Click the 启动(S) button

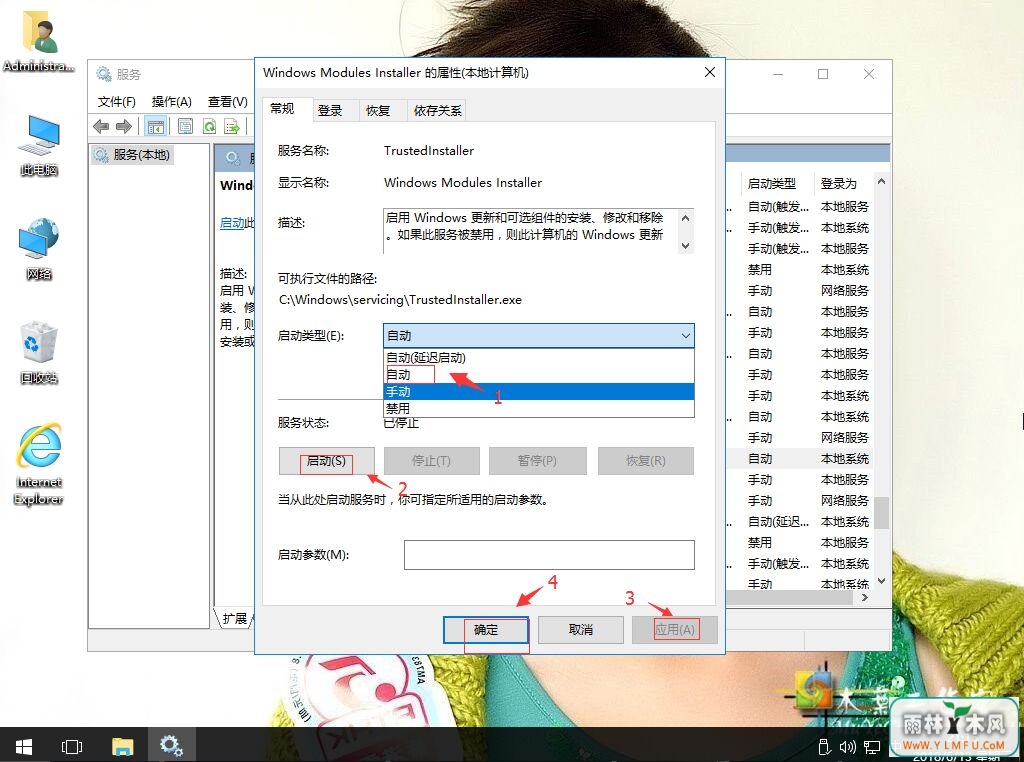coord(327,461)
